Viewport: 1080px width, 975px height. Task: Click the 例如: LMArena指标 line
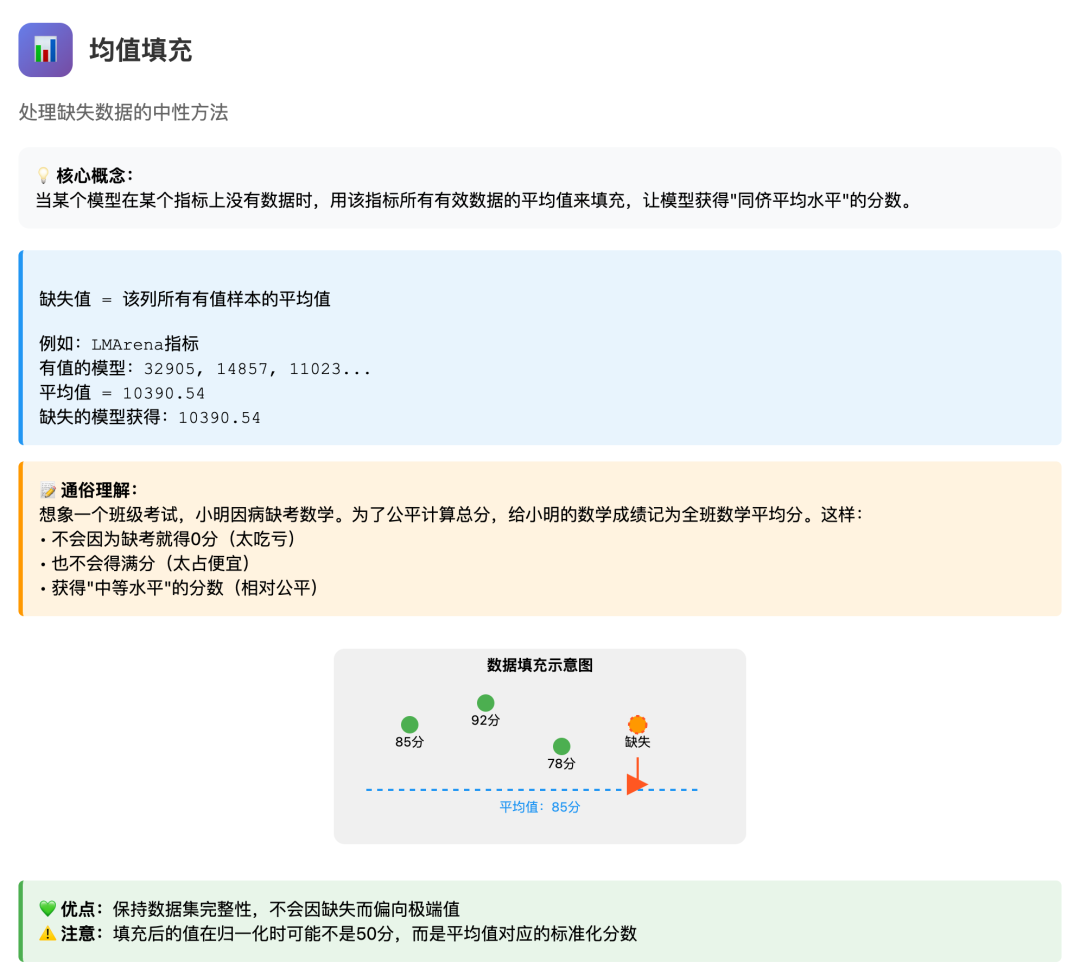[119, 344]
